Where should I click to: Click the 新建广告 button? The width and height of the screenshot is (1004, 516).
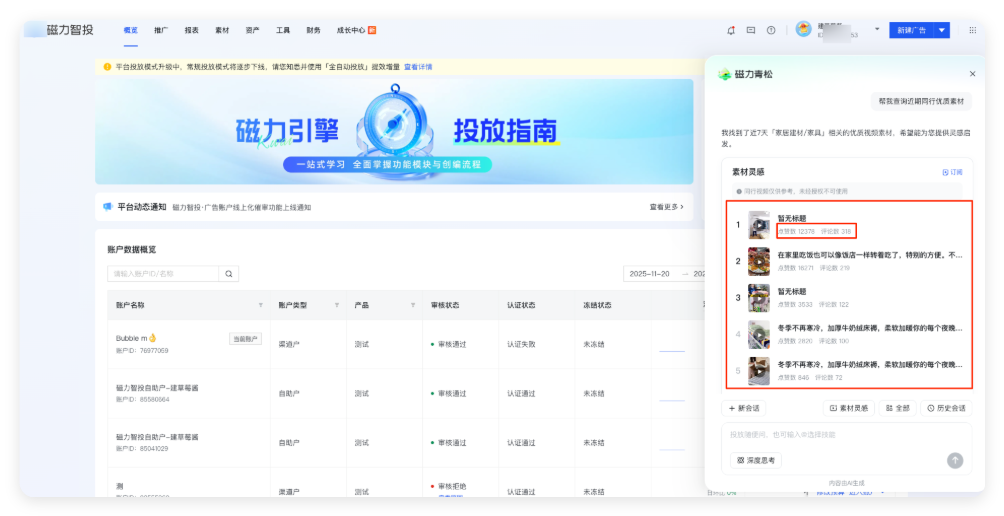[x=911, y=30]
